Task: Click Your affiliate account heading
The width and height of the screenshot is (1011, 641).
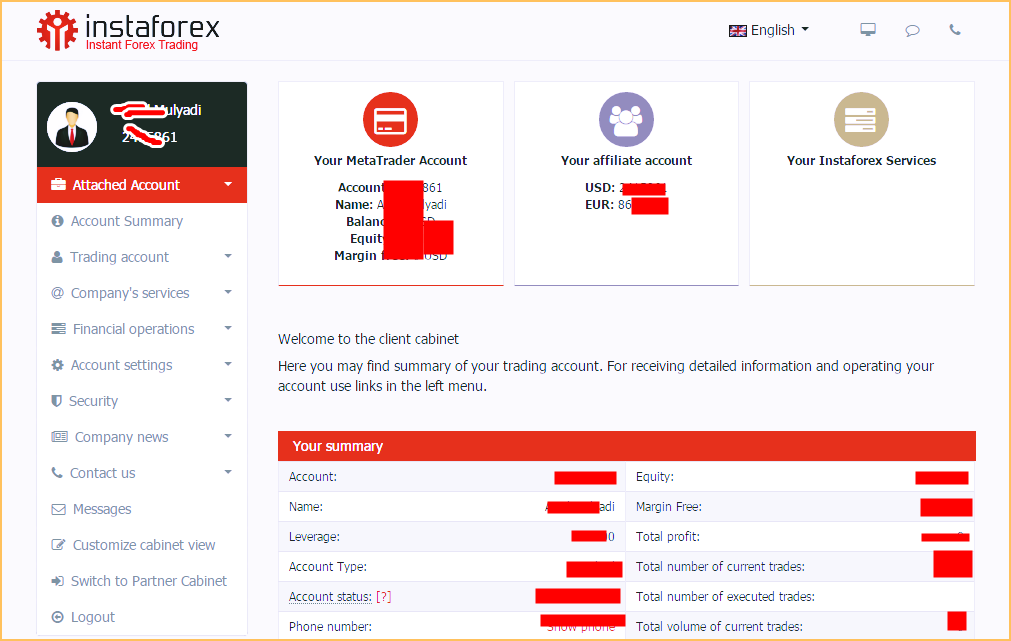Action: click(x=626, y=161)
